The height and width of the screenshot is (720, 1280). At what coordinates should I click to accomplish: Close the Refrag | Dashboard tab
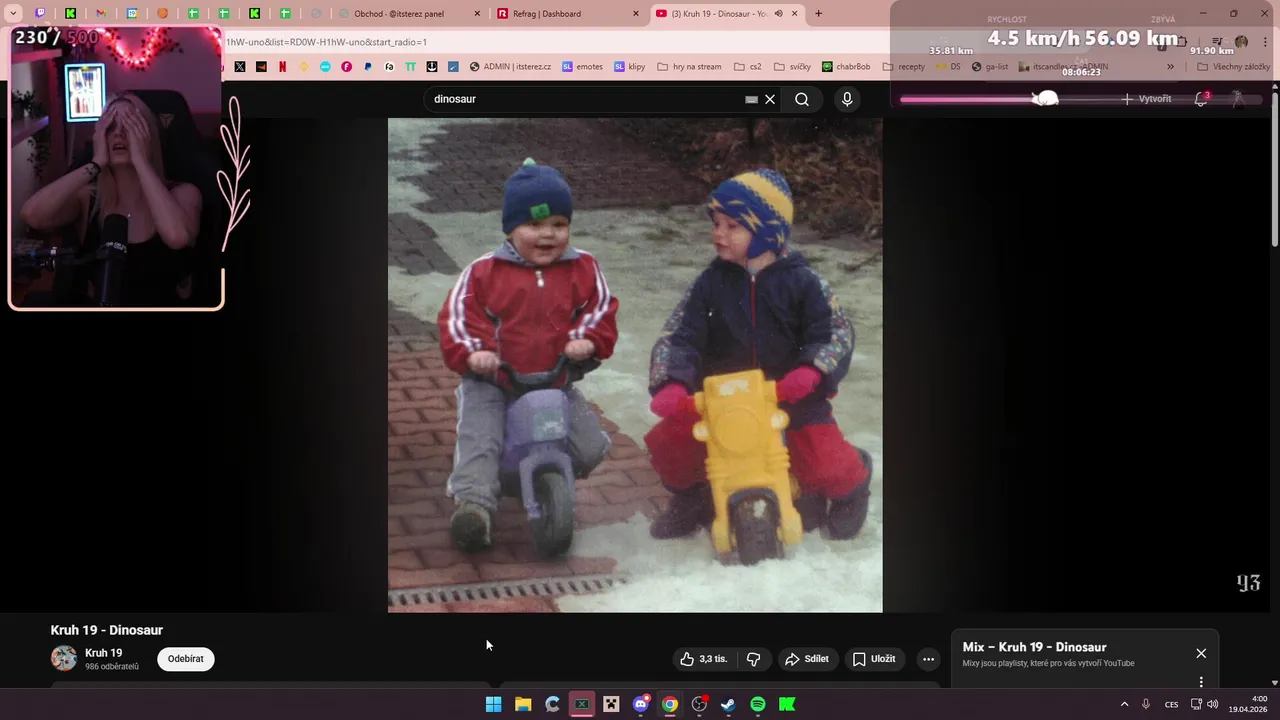pos(636,14)
